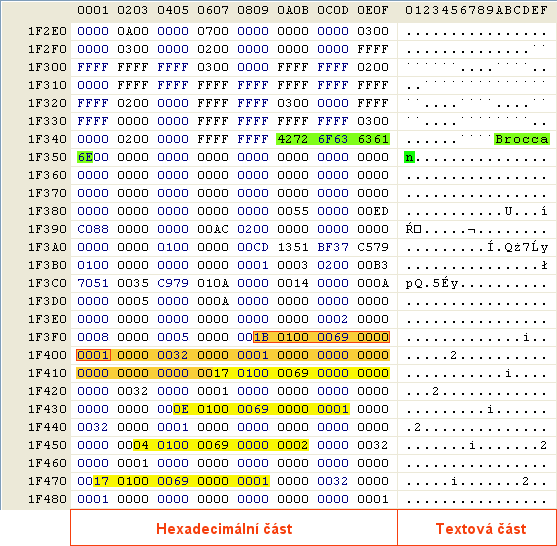Select the text 'pQ.5Éy' in row 1F3C0

click(x=432, y=283)
